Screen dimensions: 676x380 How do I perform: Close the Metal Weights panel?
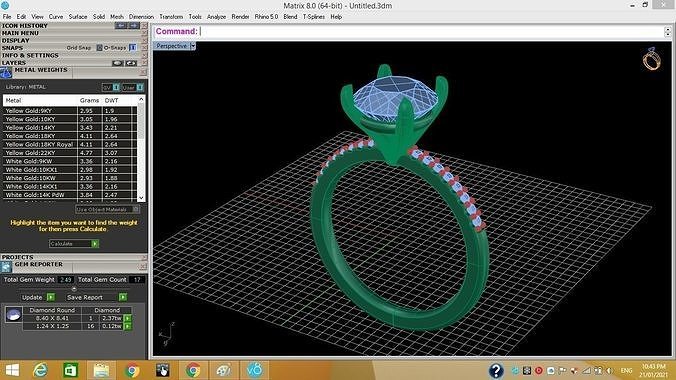click(x=144, y=72)
